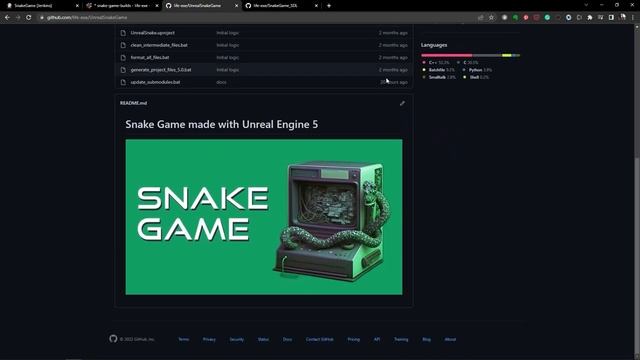Click file icon beside update_submodules.bat
This screenshot has width=640, height=360.
(123, 82)
